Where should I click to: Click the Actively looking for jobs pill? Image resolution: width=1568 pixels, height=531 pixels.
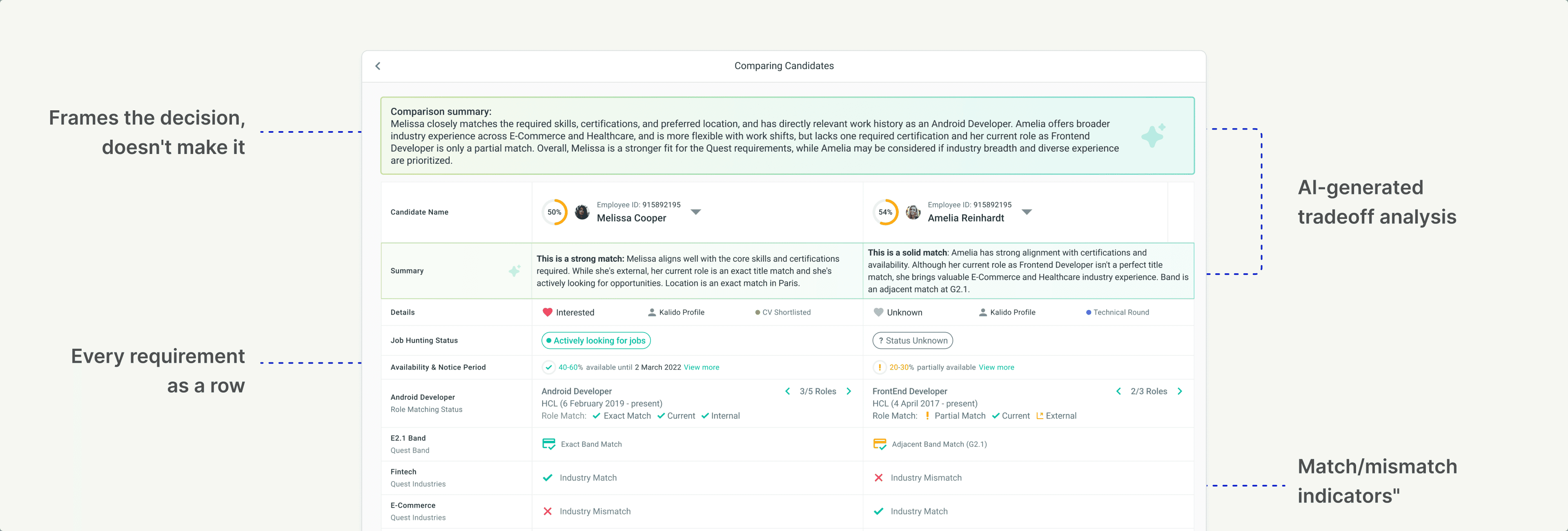coord(596,340)
